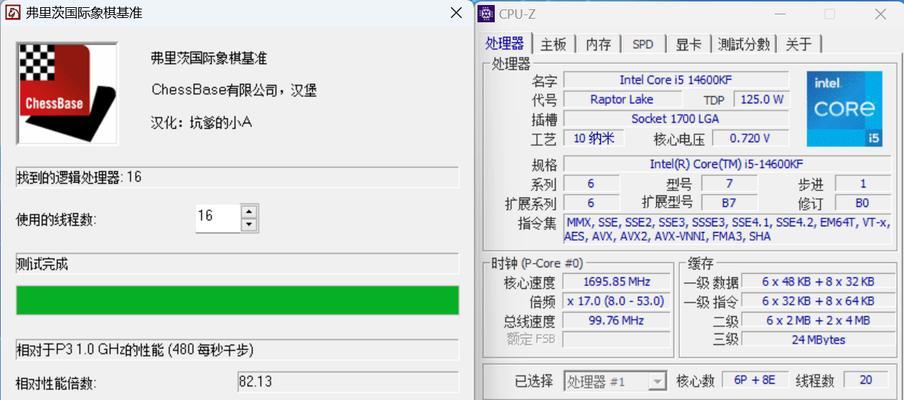Switch to the 测试分数 tab in CPU-Z

[x=744, y=44]
